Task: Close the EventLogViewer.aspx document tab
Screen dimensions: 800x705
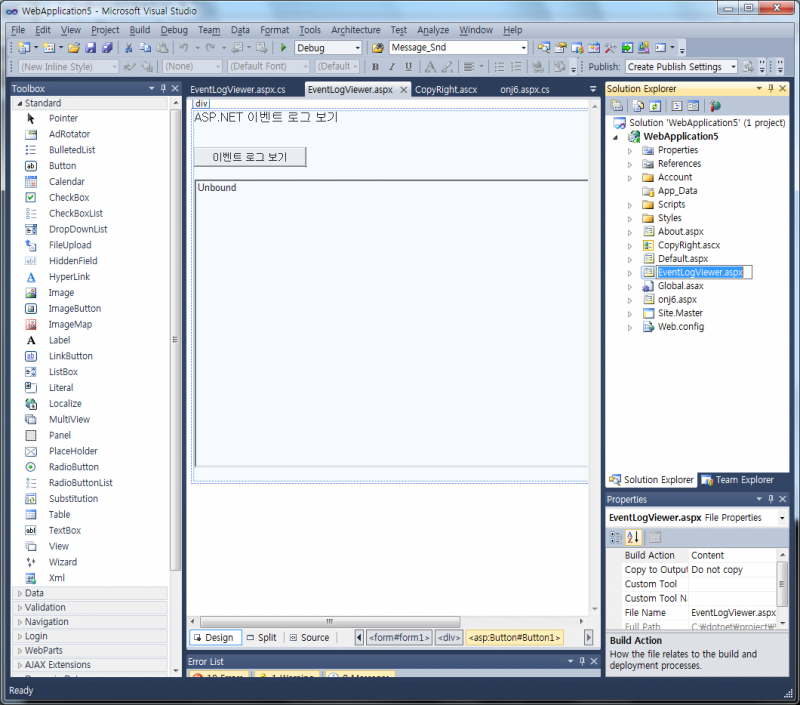Action: coord(404,90)
